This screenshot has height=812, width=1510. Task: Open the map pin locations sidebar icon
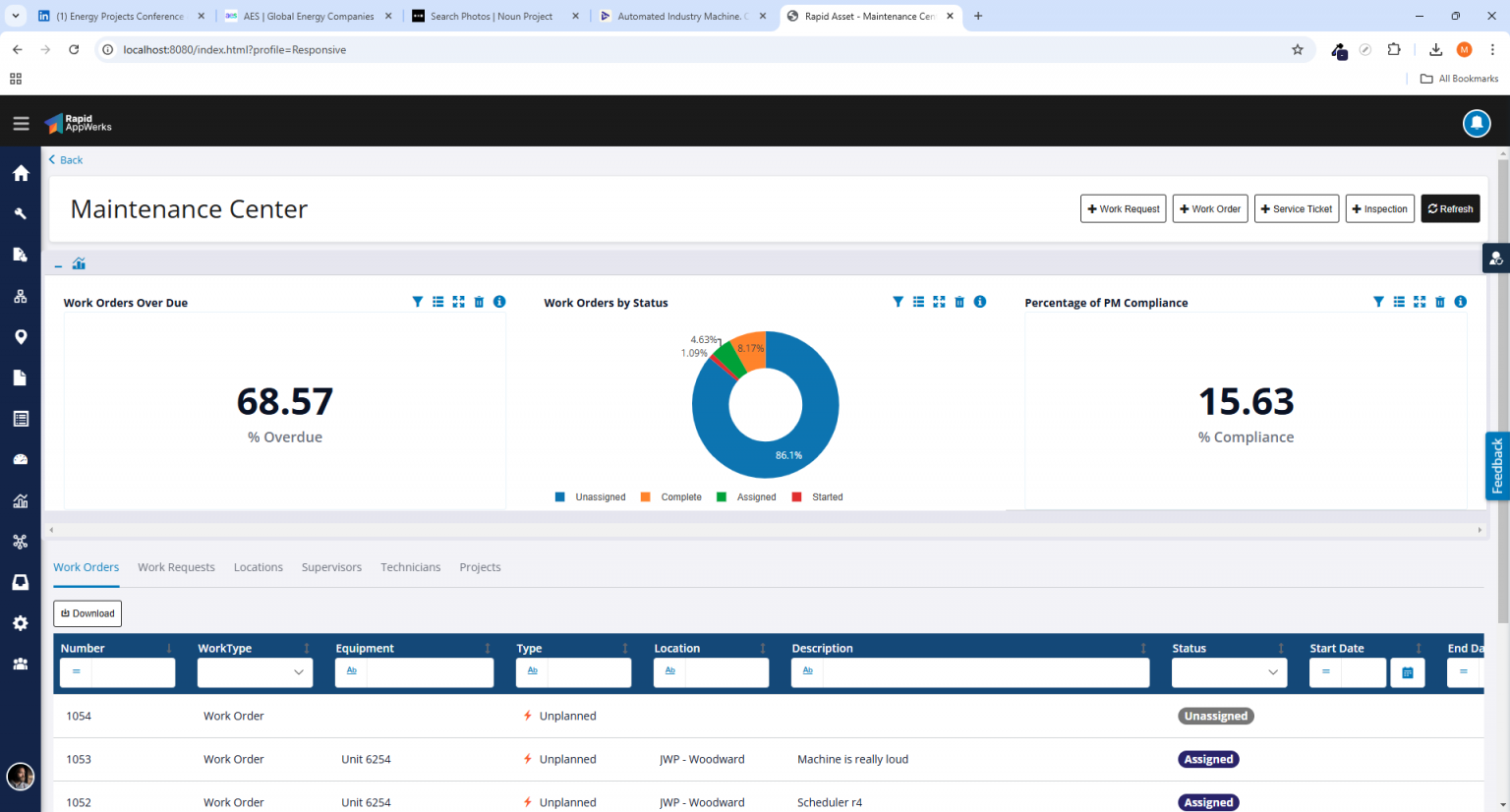(21, 337)
